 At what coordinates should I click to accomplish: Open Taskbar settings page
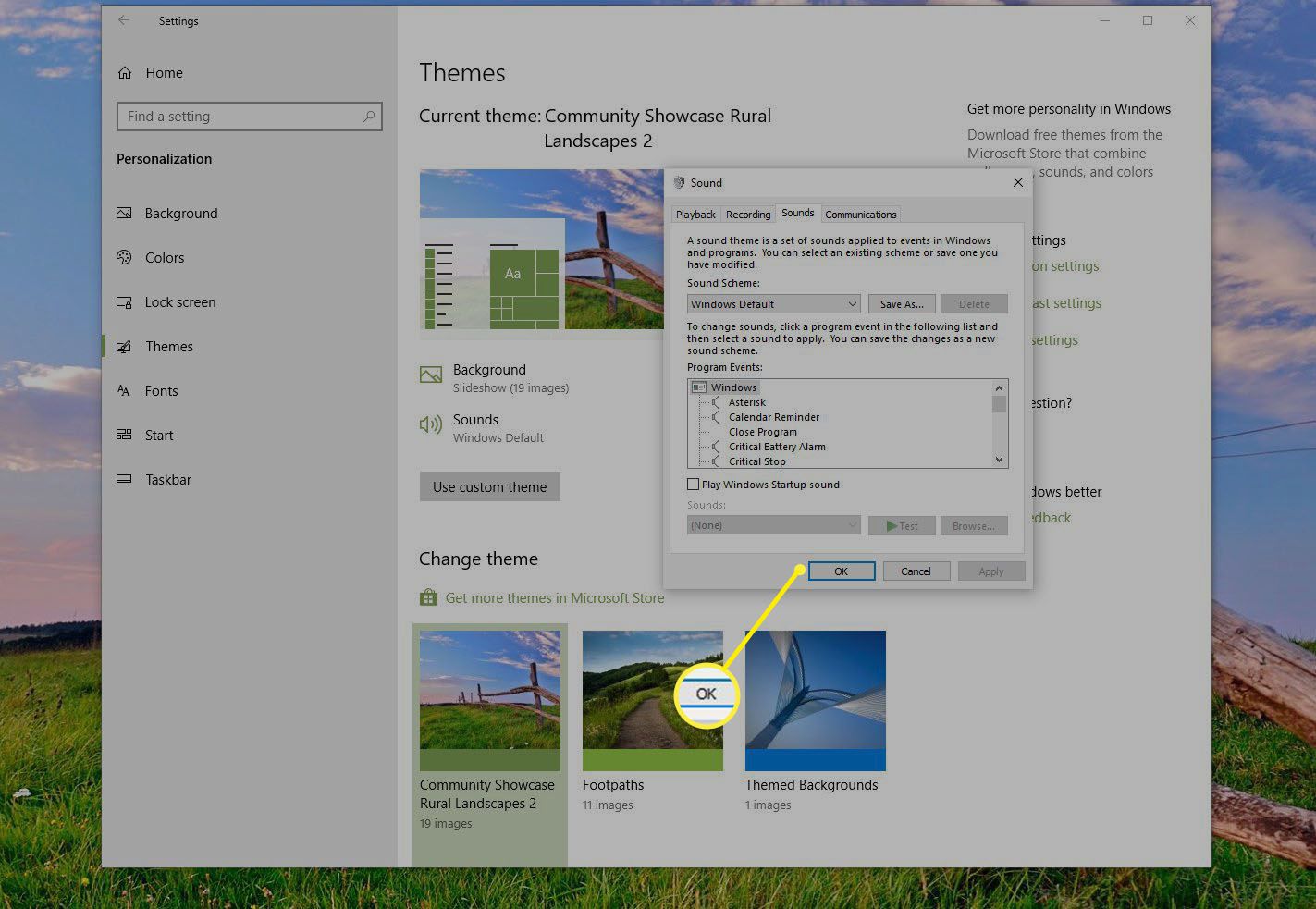point(168,480)
